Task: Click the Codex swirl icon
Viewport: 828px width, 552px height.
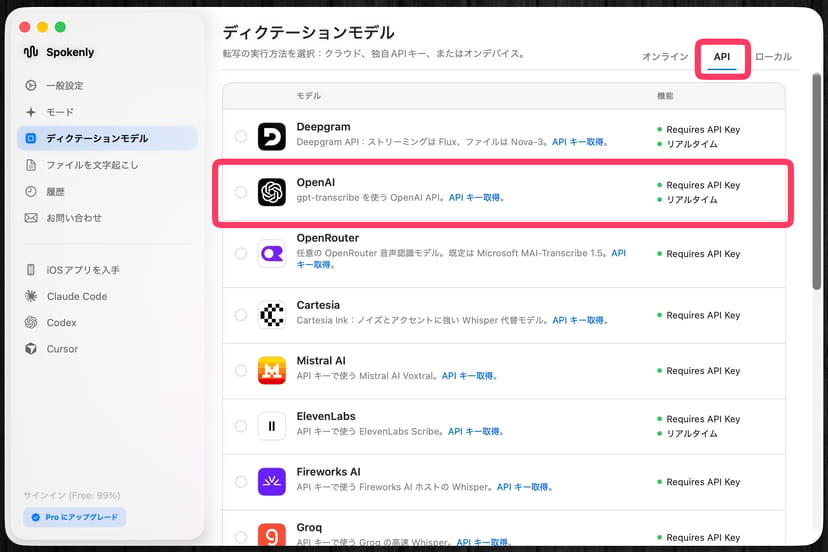Action: coord(31,322)
